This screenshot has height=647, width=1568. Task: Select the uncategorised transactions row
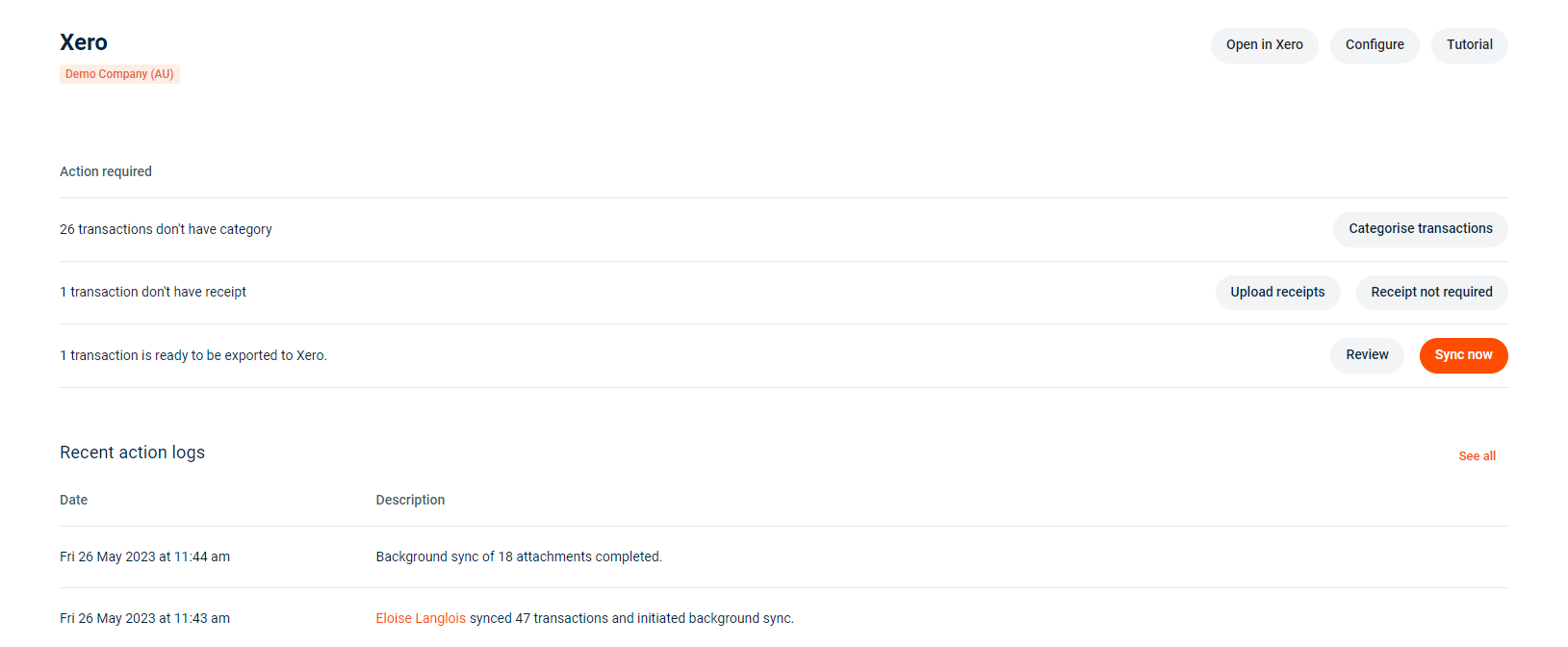click(166, 229)
